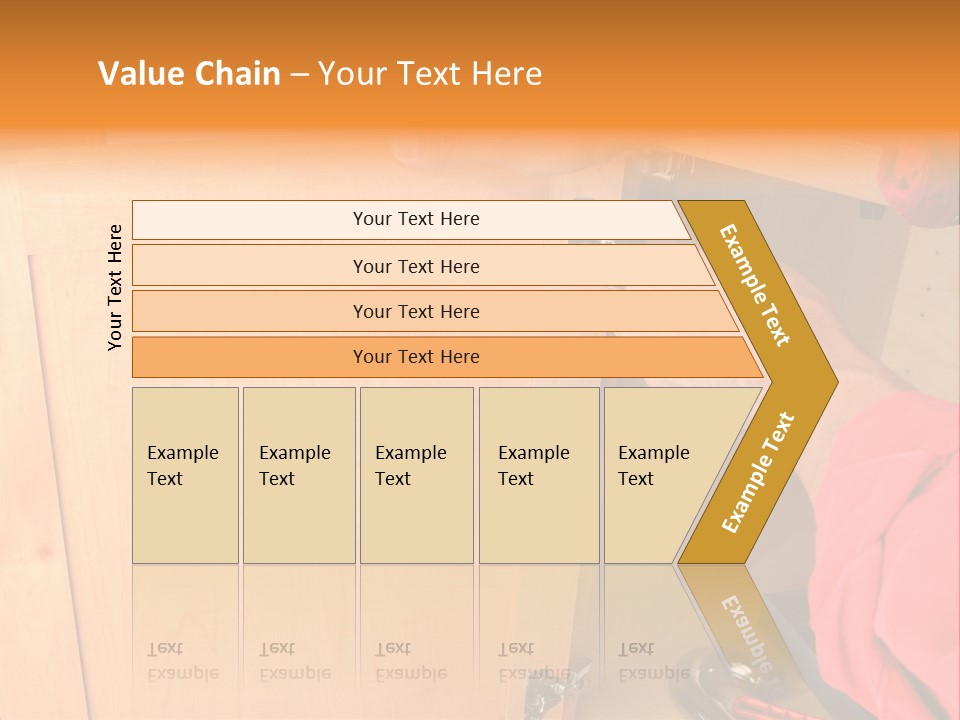Select the slide title 'Value Chain – Your Text Here'
Image resolution: width=960 pixels, height=720 pixels.
320,73
